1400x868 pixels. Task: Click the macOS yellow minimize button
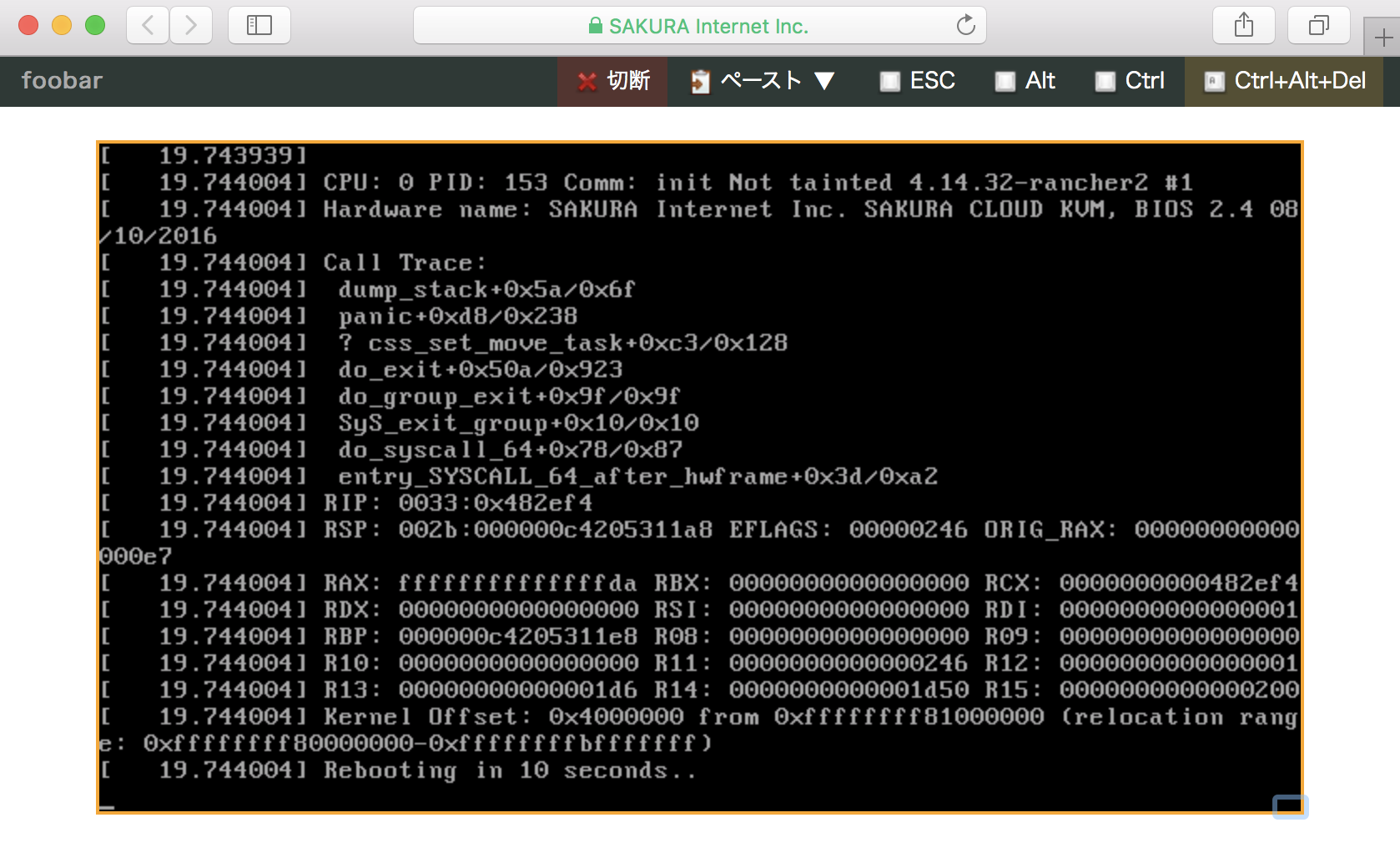pos(62,25)
